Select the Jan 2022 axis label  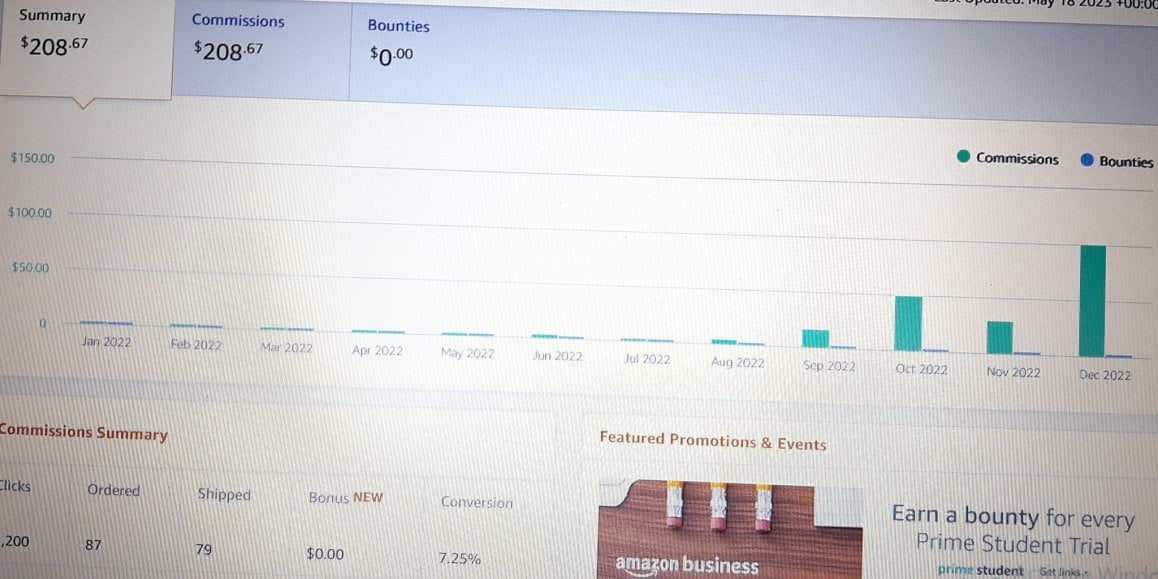point(106,342)
